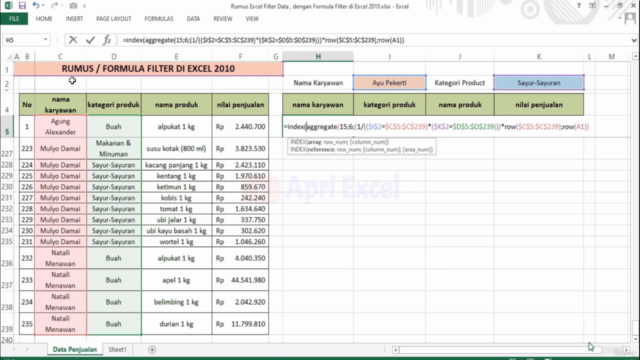This screenshot has height=360, width=640.
Task: Click the Sayur-Sayuran criteria cell
Action: (x=539, y=83)
